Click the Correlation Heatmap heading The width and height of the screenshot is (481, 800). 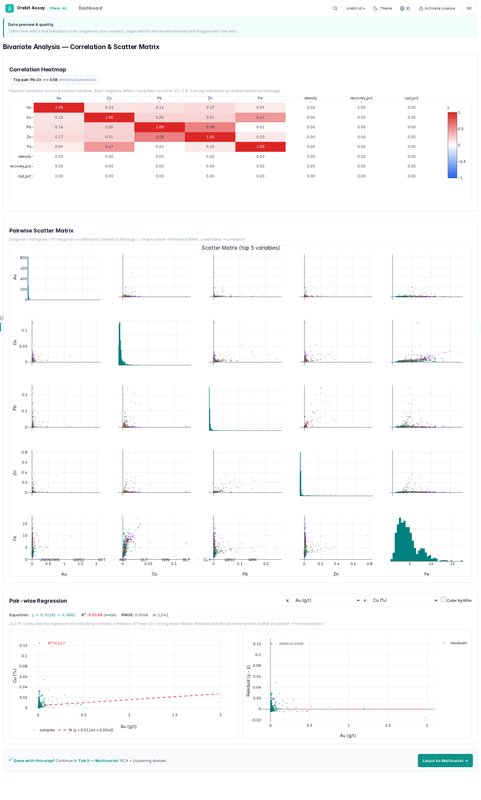(x=38, y=69)
